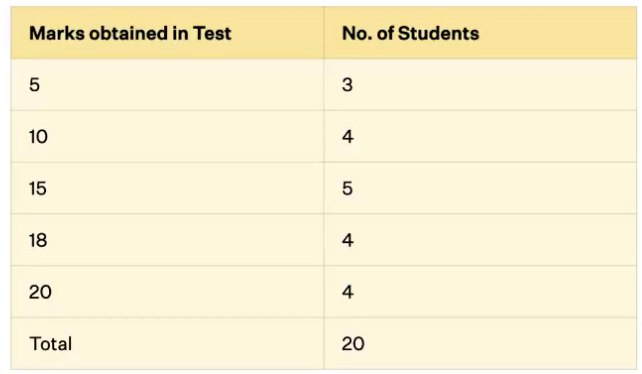The height and width of the screenshot is (374, 642).
Task: Select the word obtained in header
Action: [x=129, y=33]
